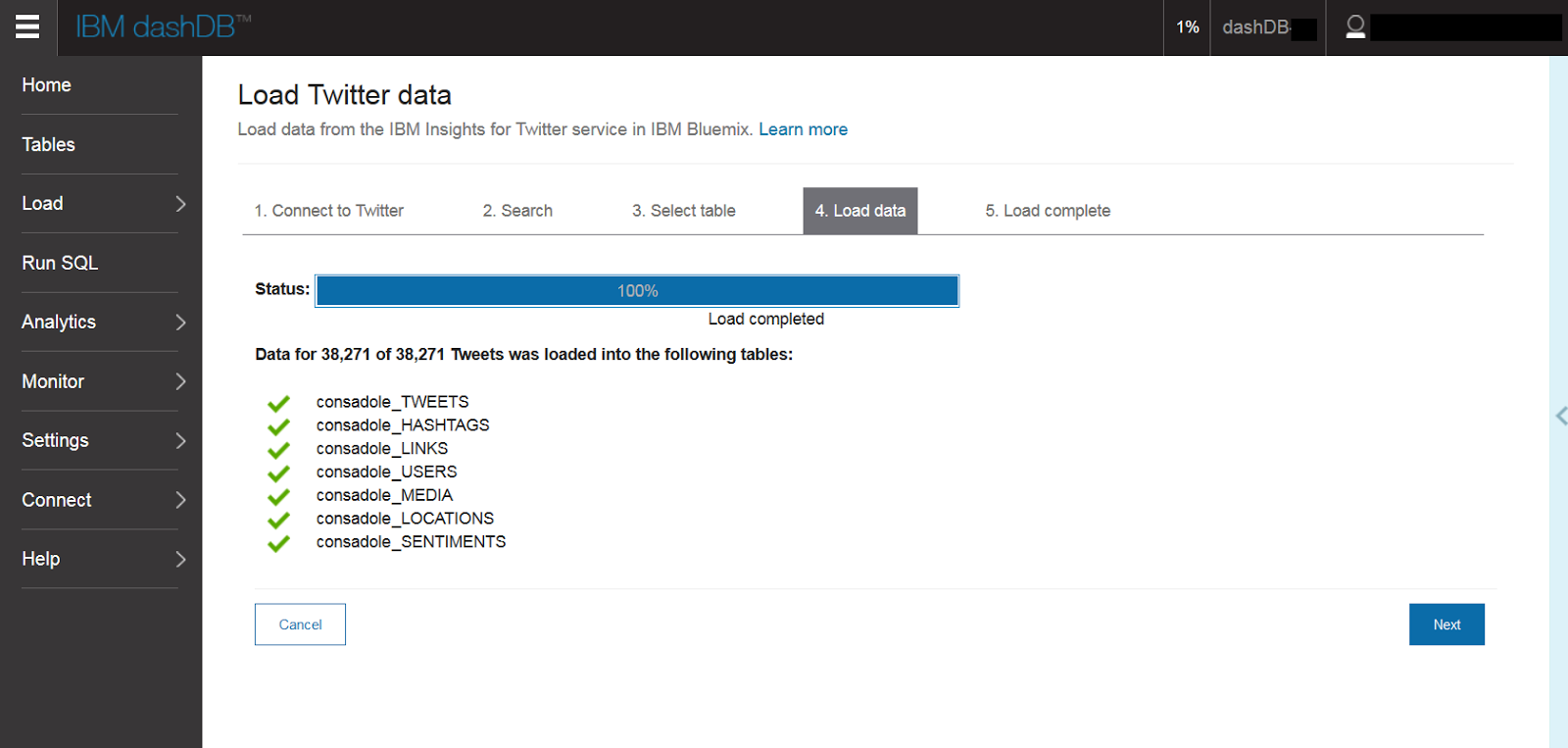
Task: Select Analytics sidebar item
Action: (x=59, y=322)
